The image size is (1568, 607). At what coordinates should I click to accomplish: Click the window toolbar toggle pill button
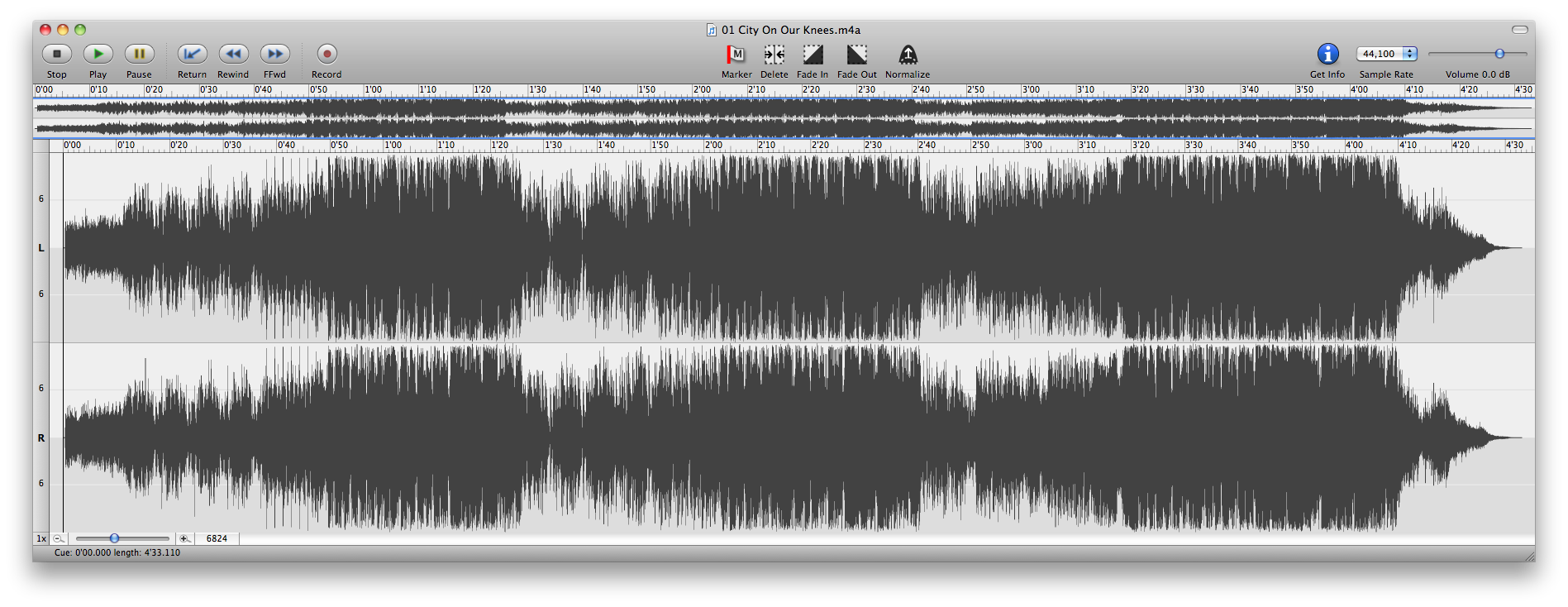pos(1520,30)
